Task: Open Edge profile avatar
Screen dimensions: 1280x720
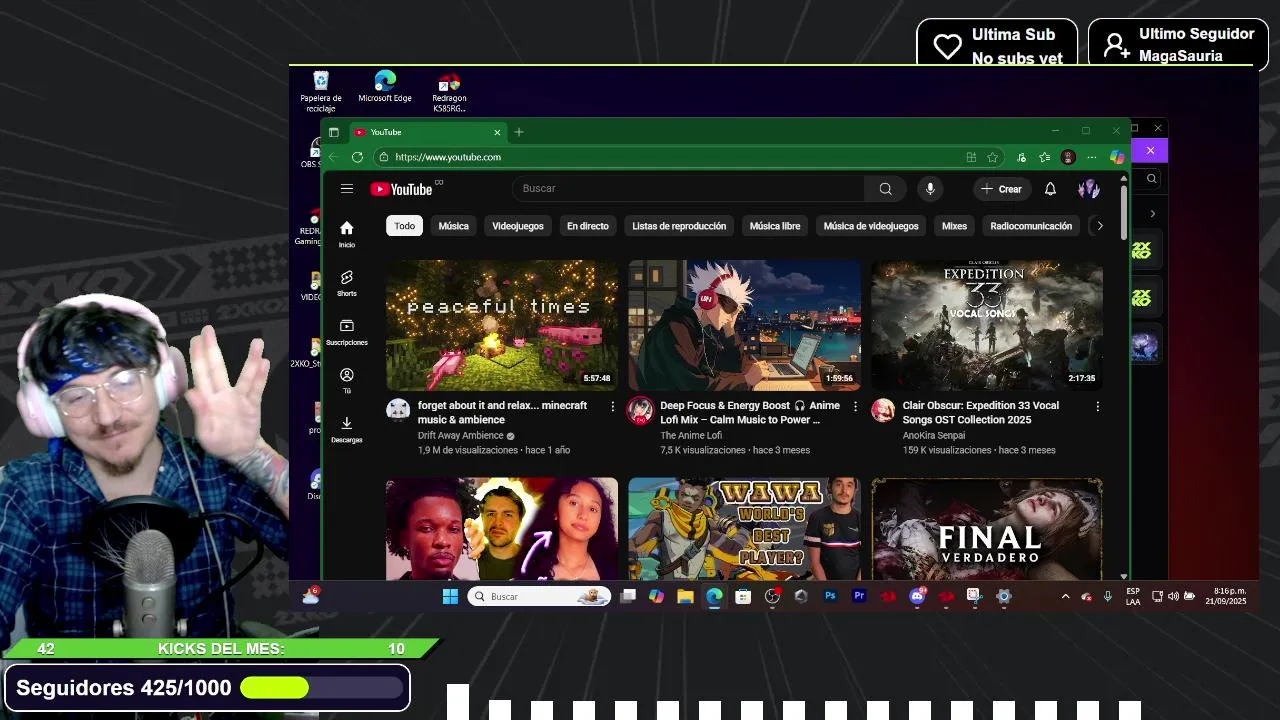Action: click(1068, 157)
